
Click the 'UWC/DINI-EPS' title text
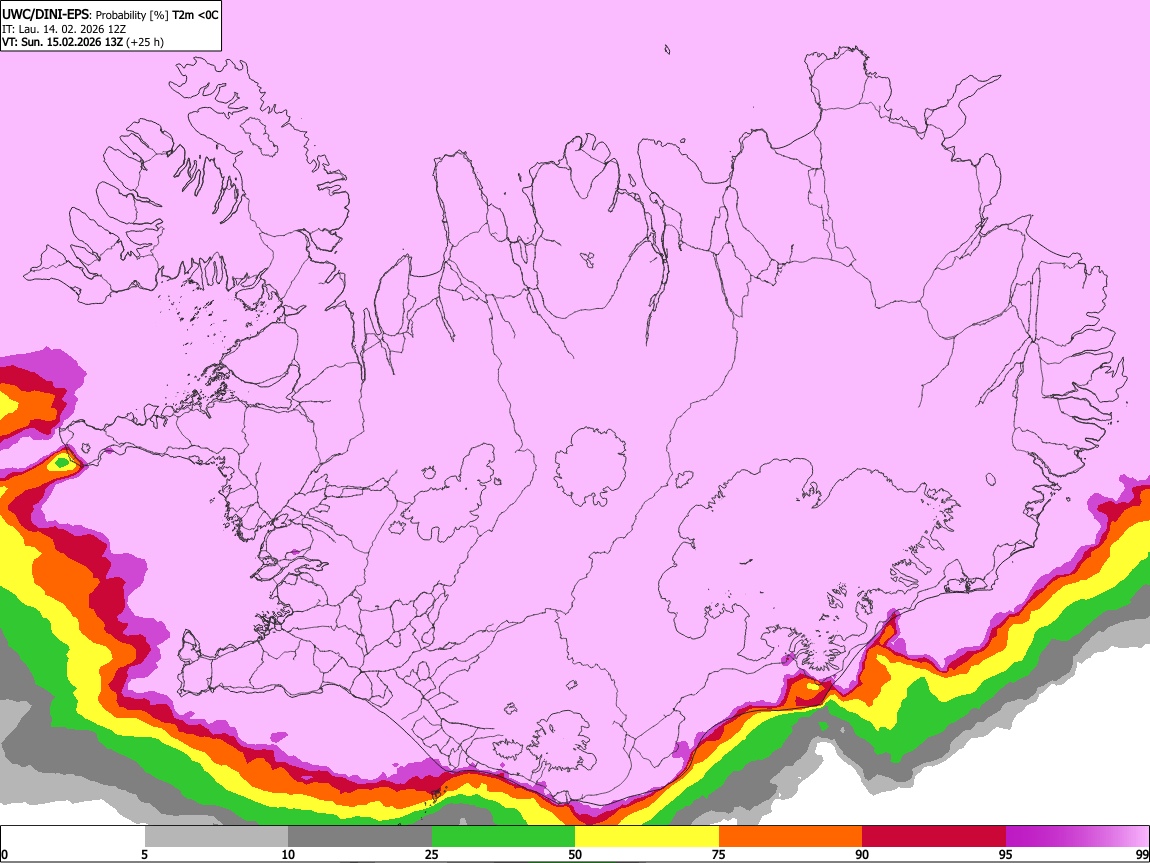pyautogui.click(x=47, y=15)
